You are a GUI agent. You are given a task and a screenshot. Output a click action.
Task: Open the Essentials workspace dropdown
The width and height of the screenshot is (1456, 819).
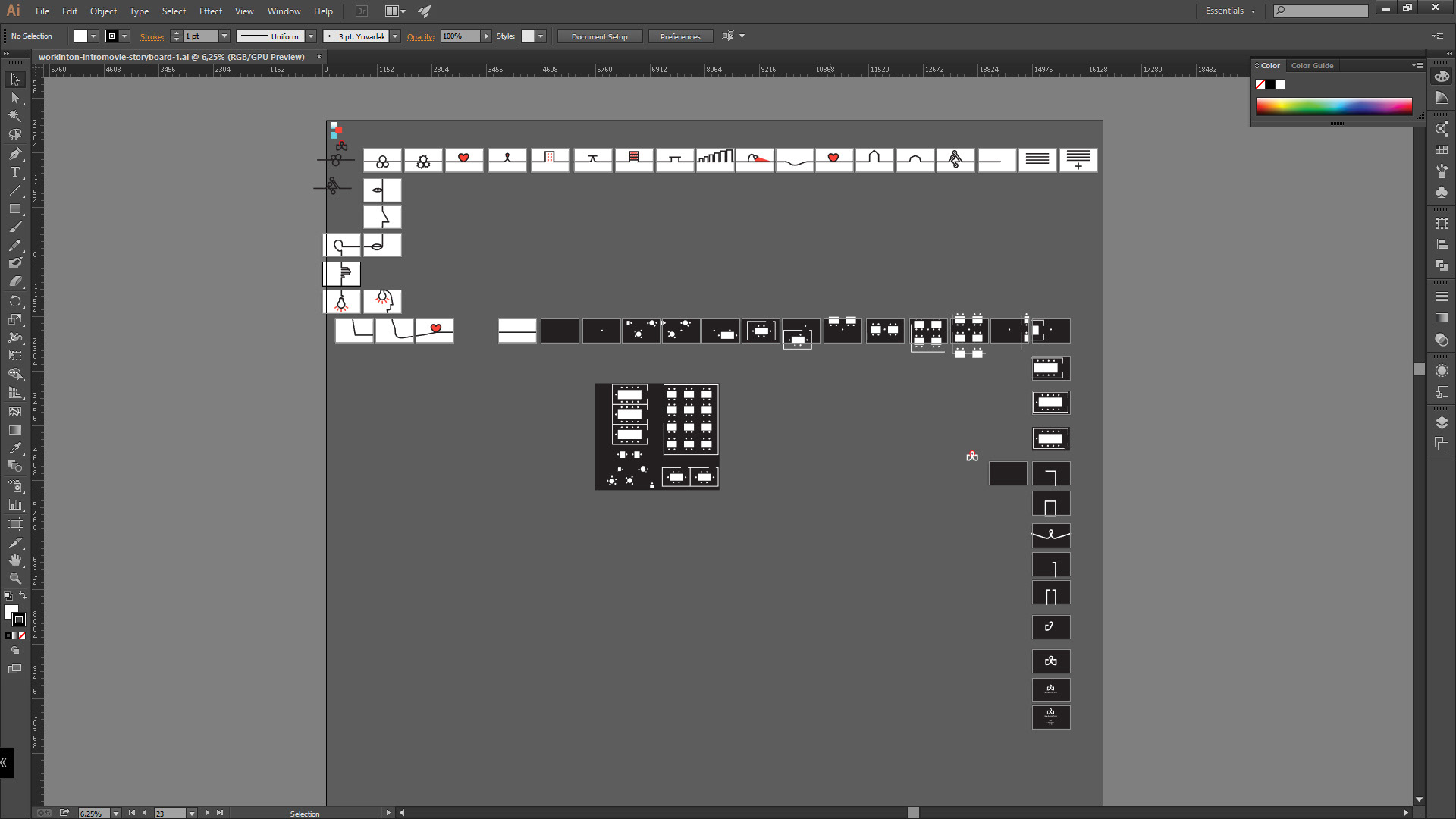[x=1230, y=11]
